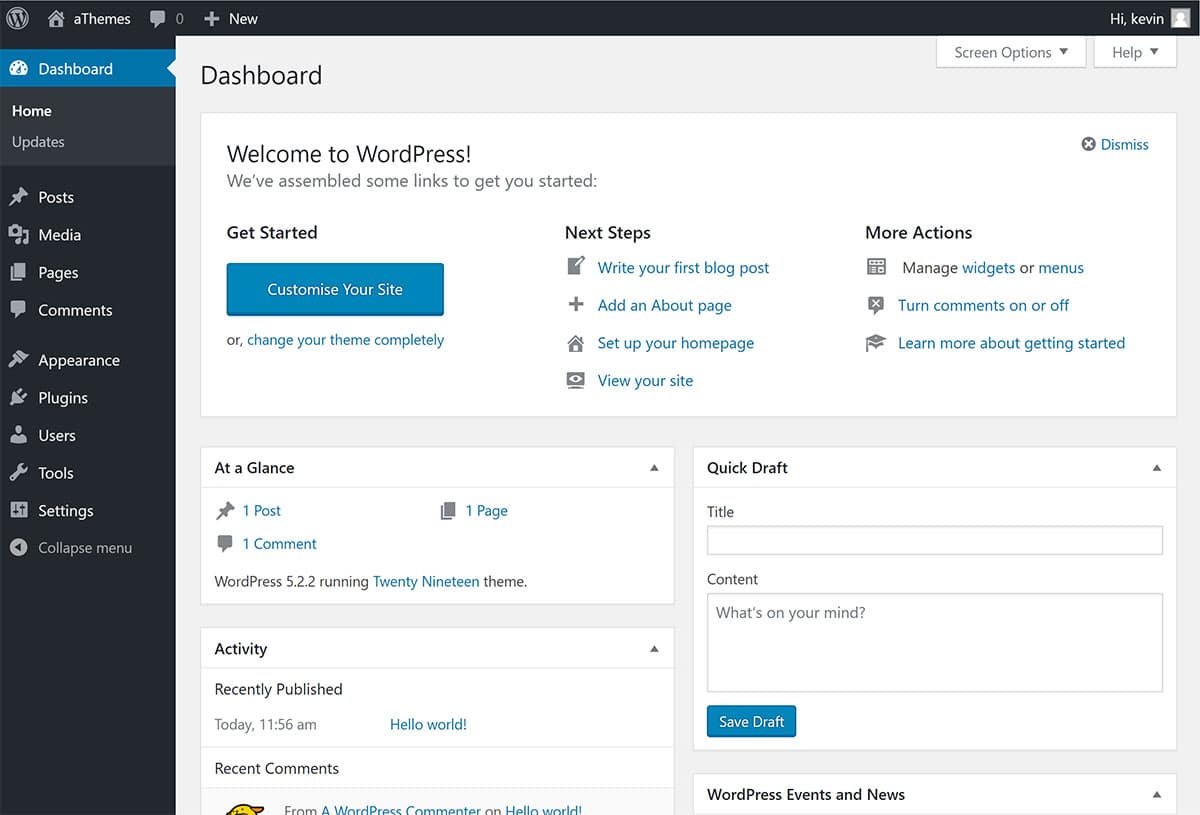Click the plus icon beside Add an About page

click(576, 305)
